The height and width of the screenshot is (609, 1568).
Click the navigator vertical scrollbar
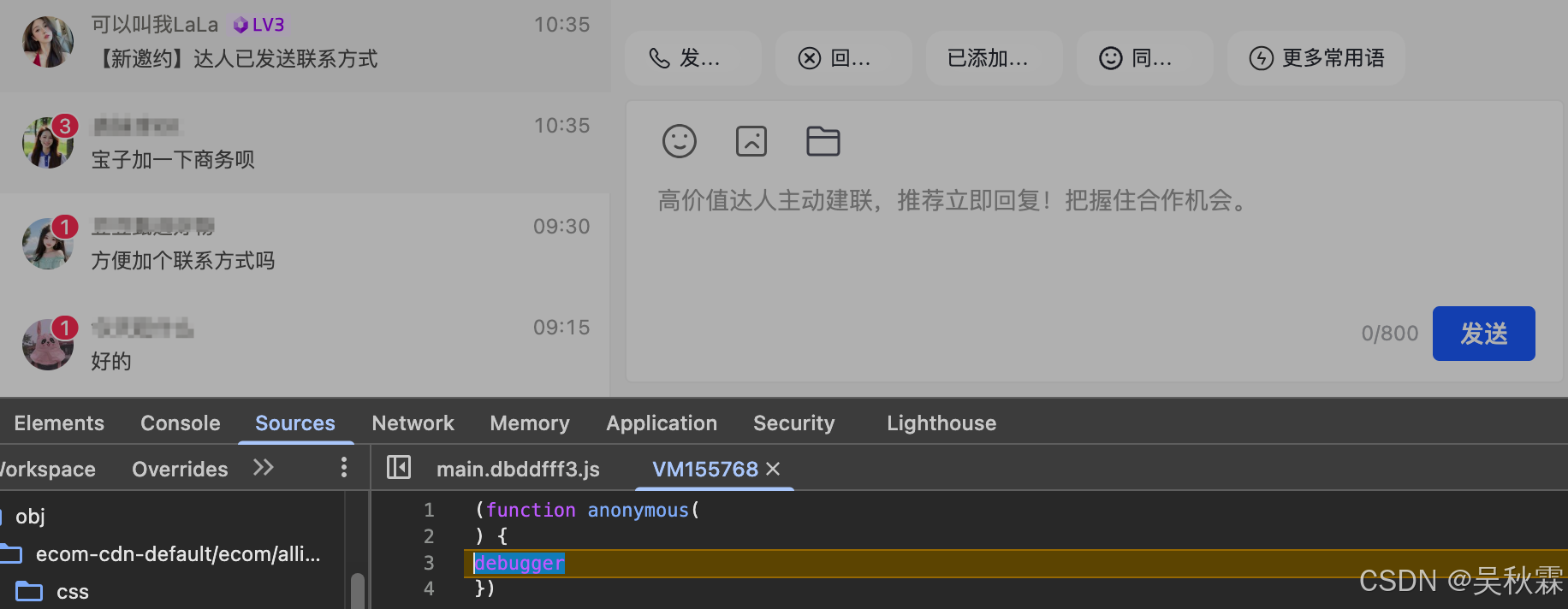[358, 590]
